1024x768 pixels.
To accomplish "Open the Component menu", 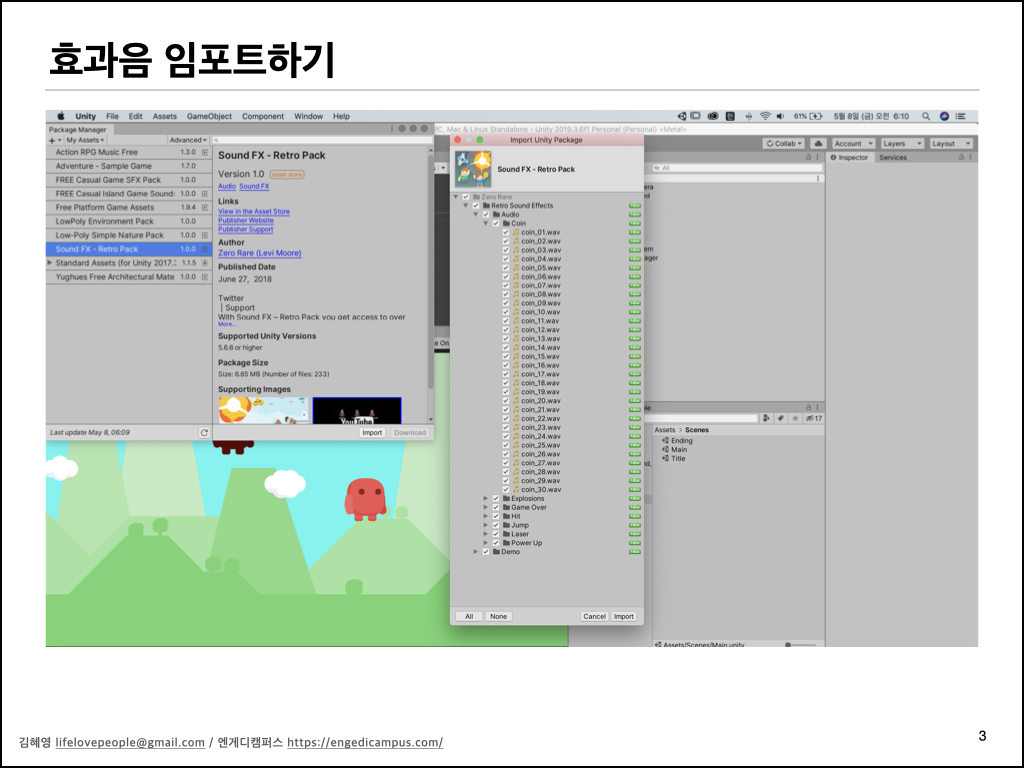I will coord(263,116).
